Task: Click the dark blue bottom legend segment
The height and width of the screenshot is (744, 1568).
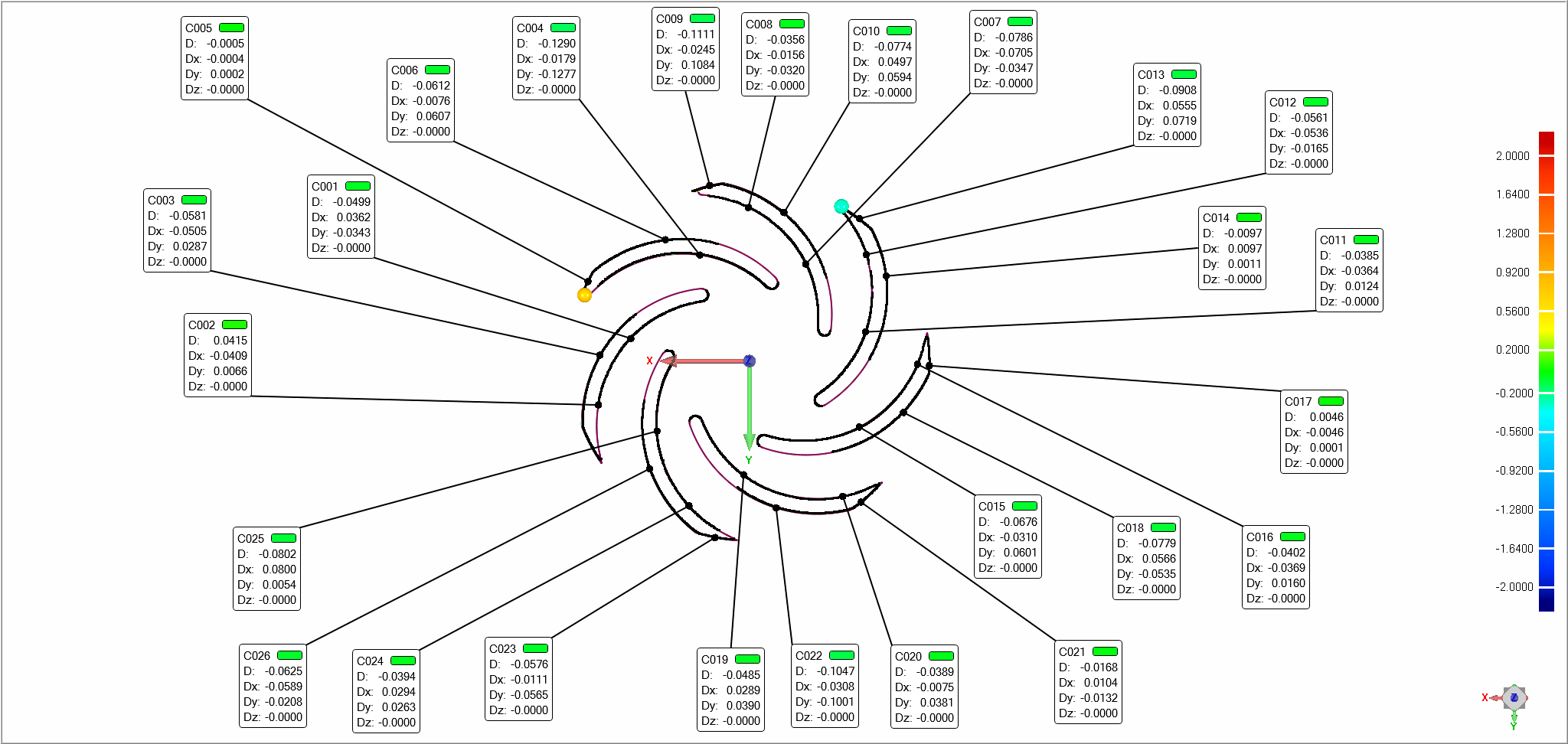Action: (1546, 599)
